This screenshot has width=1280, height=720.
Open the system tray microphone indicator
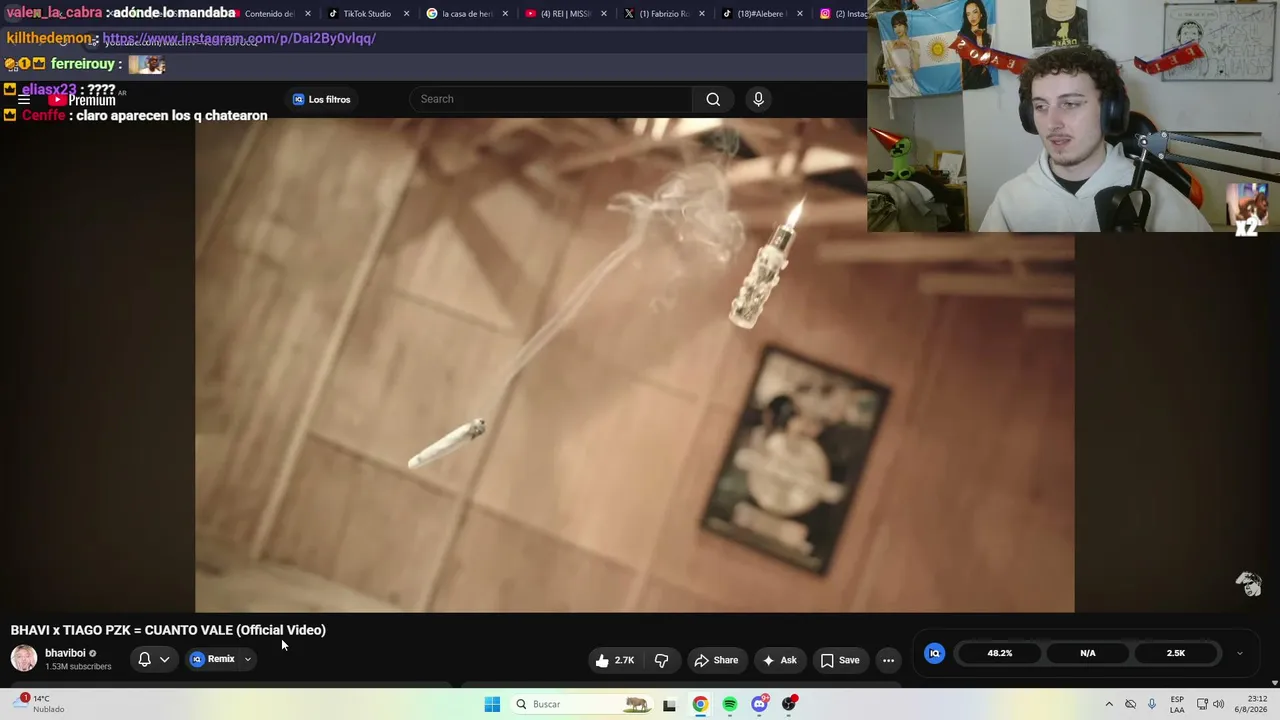1152,704
